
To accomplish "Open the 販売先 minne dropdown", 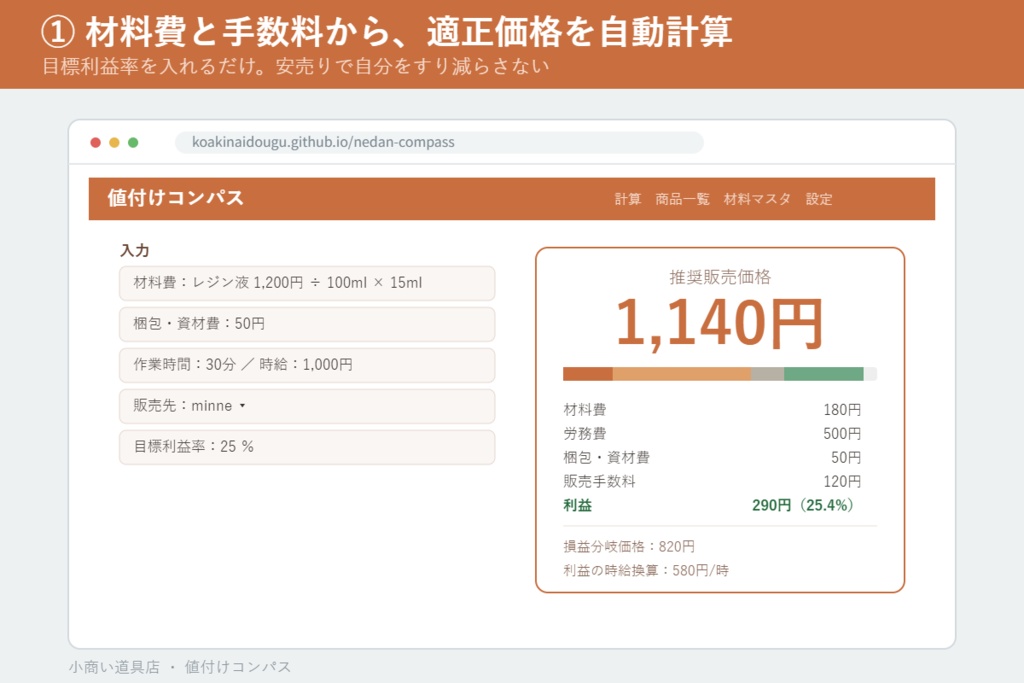I will [307, 406].
